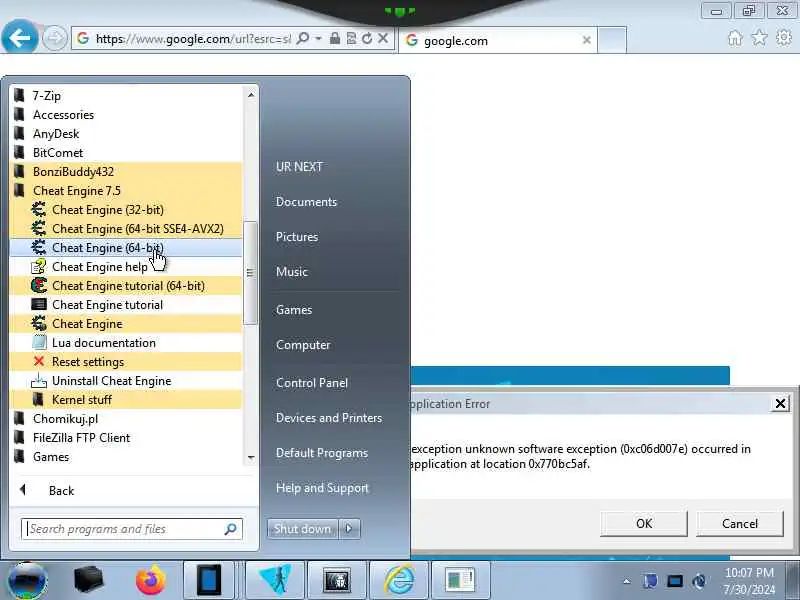Open Computer from the Start menu

point(303,345)
